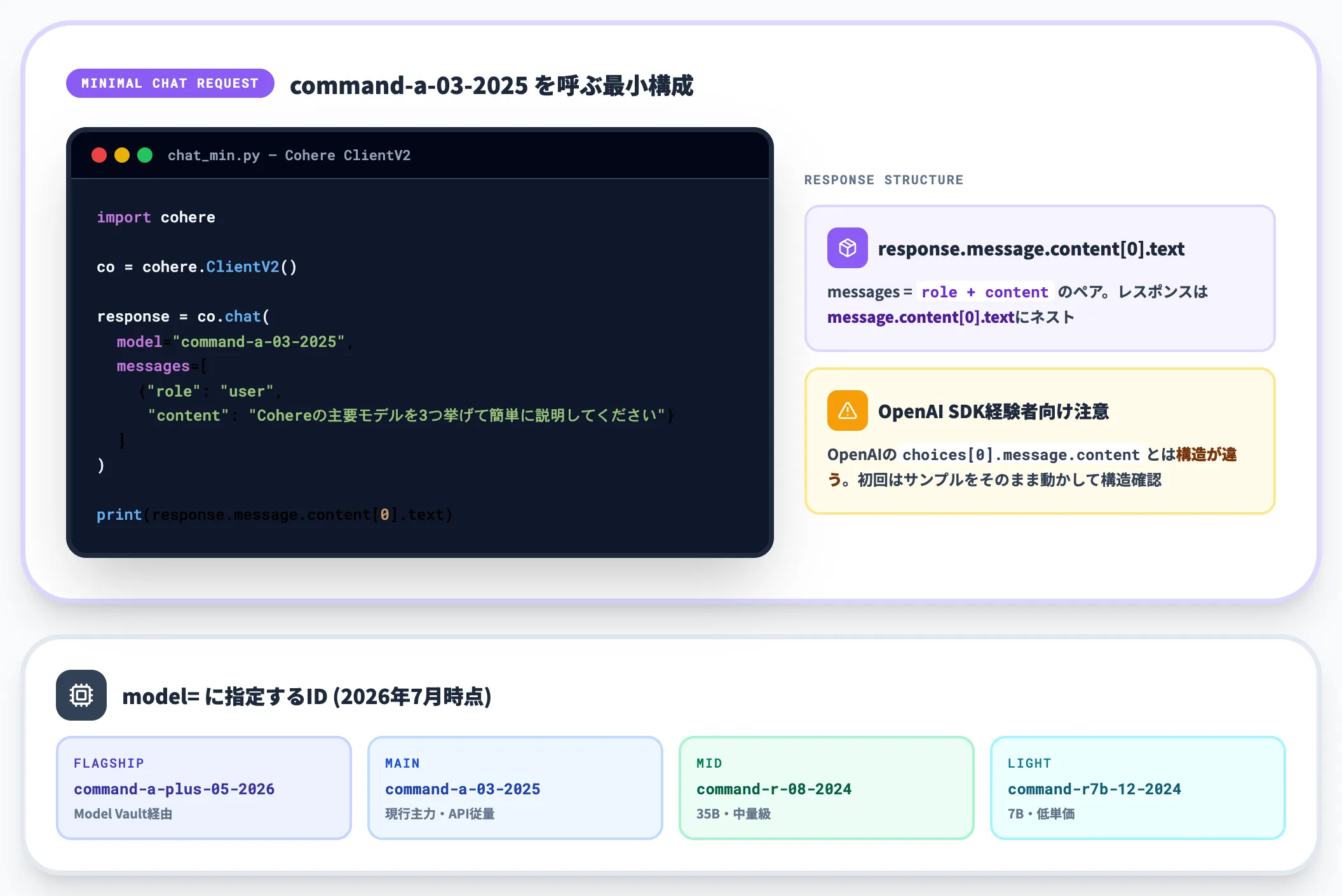Click the bold message.content[0].text phrase

[x=921, y=317]
